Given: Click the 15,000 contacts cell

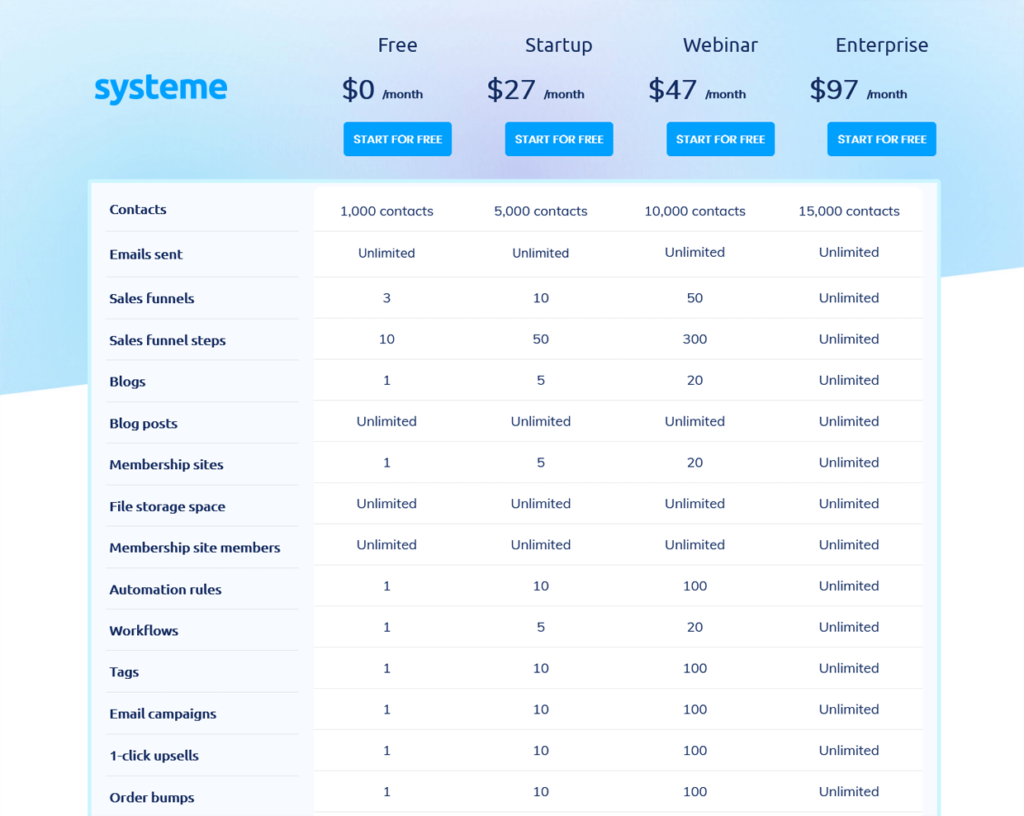Looking at the screenshot, I should [x=849, y=211].
